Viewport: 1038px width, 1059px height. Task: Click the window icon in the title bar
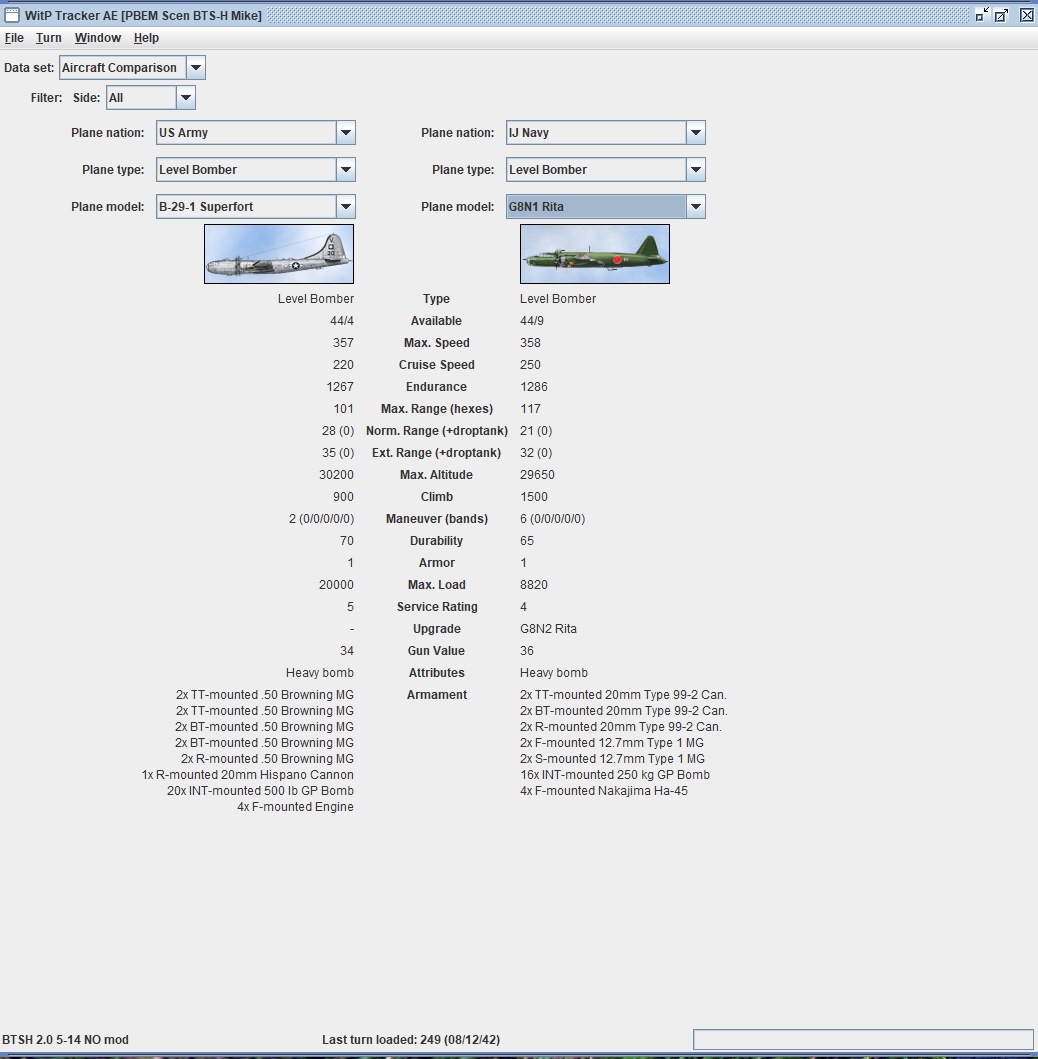coord(11,15)
